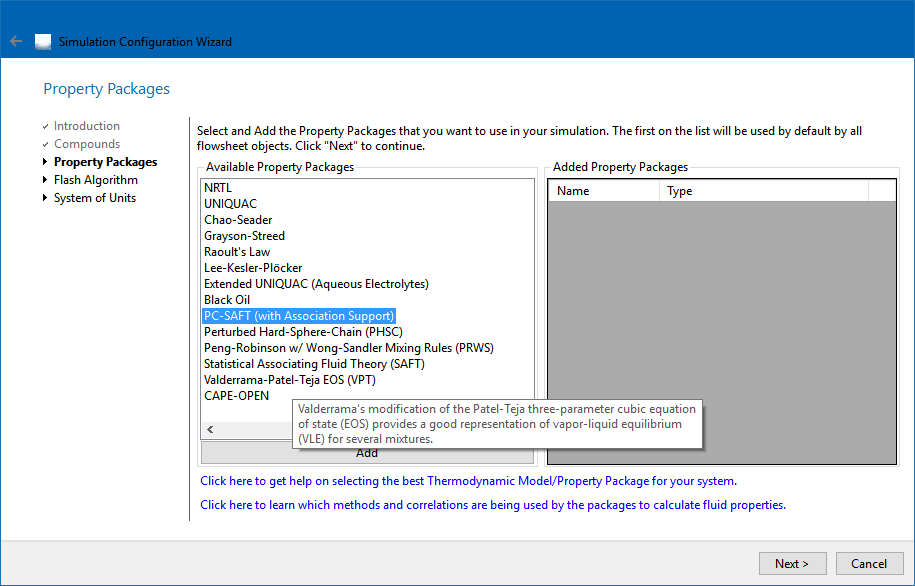
Task: Select the Black Oil package
Action: [x=227, y=300]
